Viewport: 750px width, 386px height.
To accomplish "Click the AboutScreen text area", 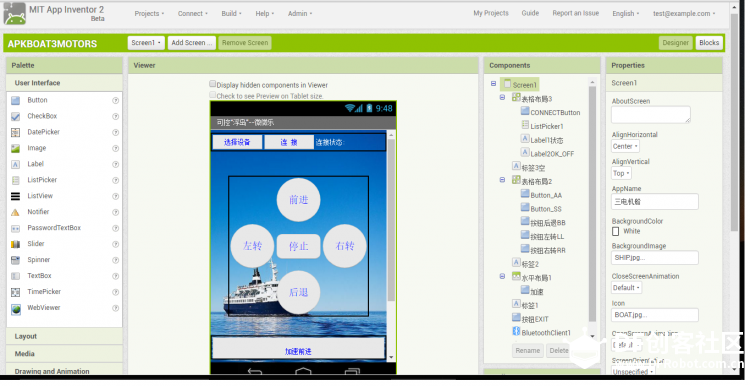I will (651, 114).
